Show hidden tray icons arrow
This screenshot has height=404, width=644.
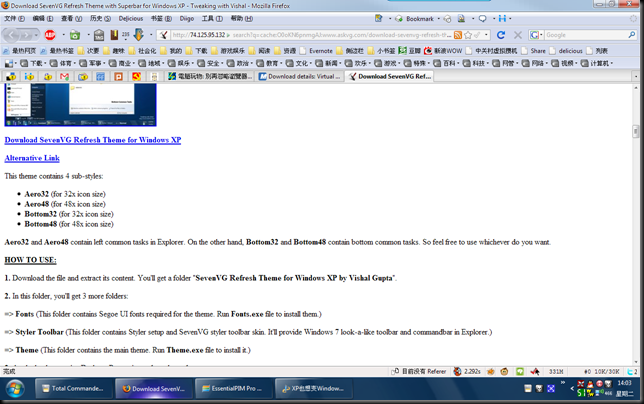click(x=572, y=388)
